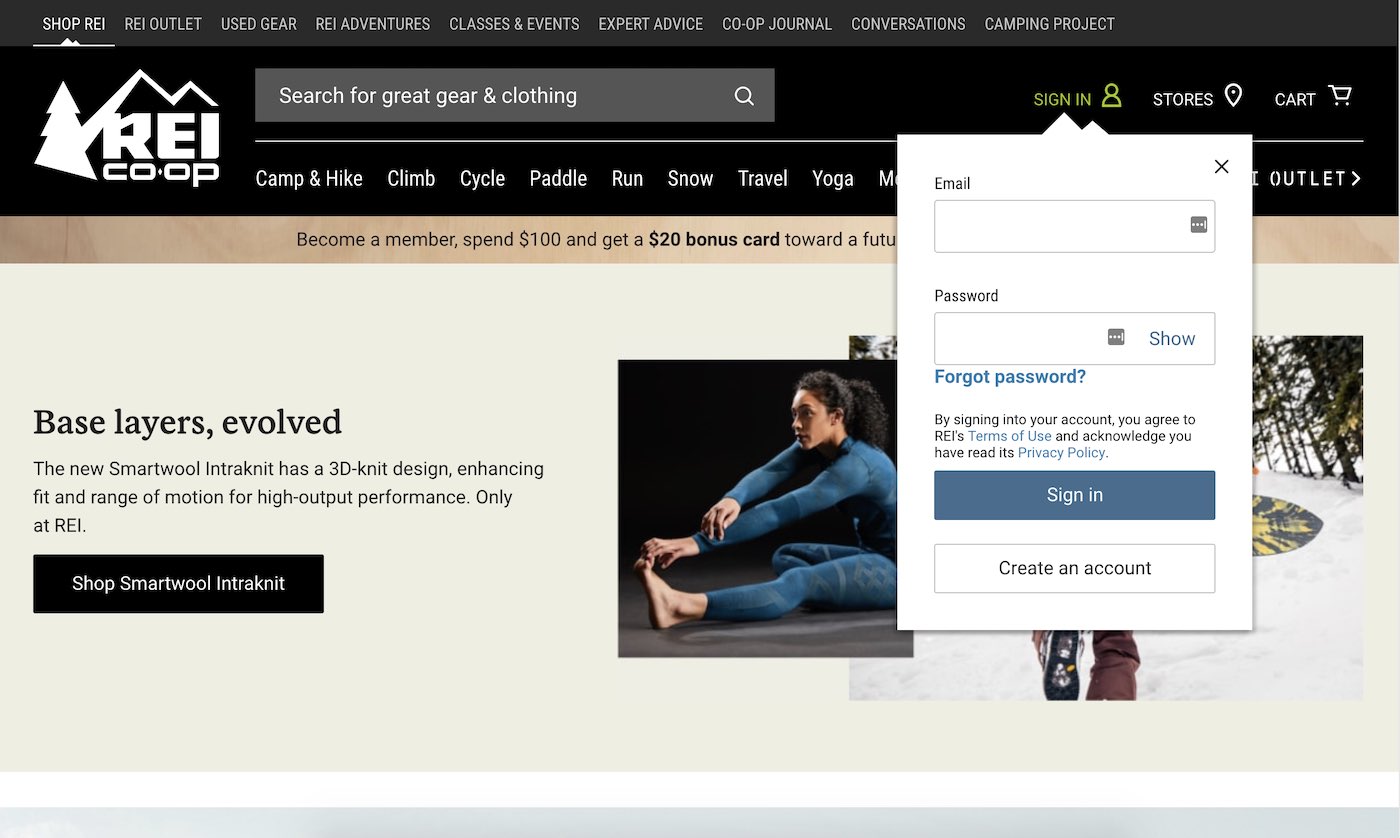The width and height of the screenshot is (1400, 838).
Task: Go to the Expert Advice tab
Action: click(650, 24)
